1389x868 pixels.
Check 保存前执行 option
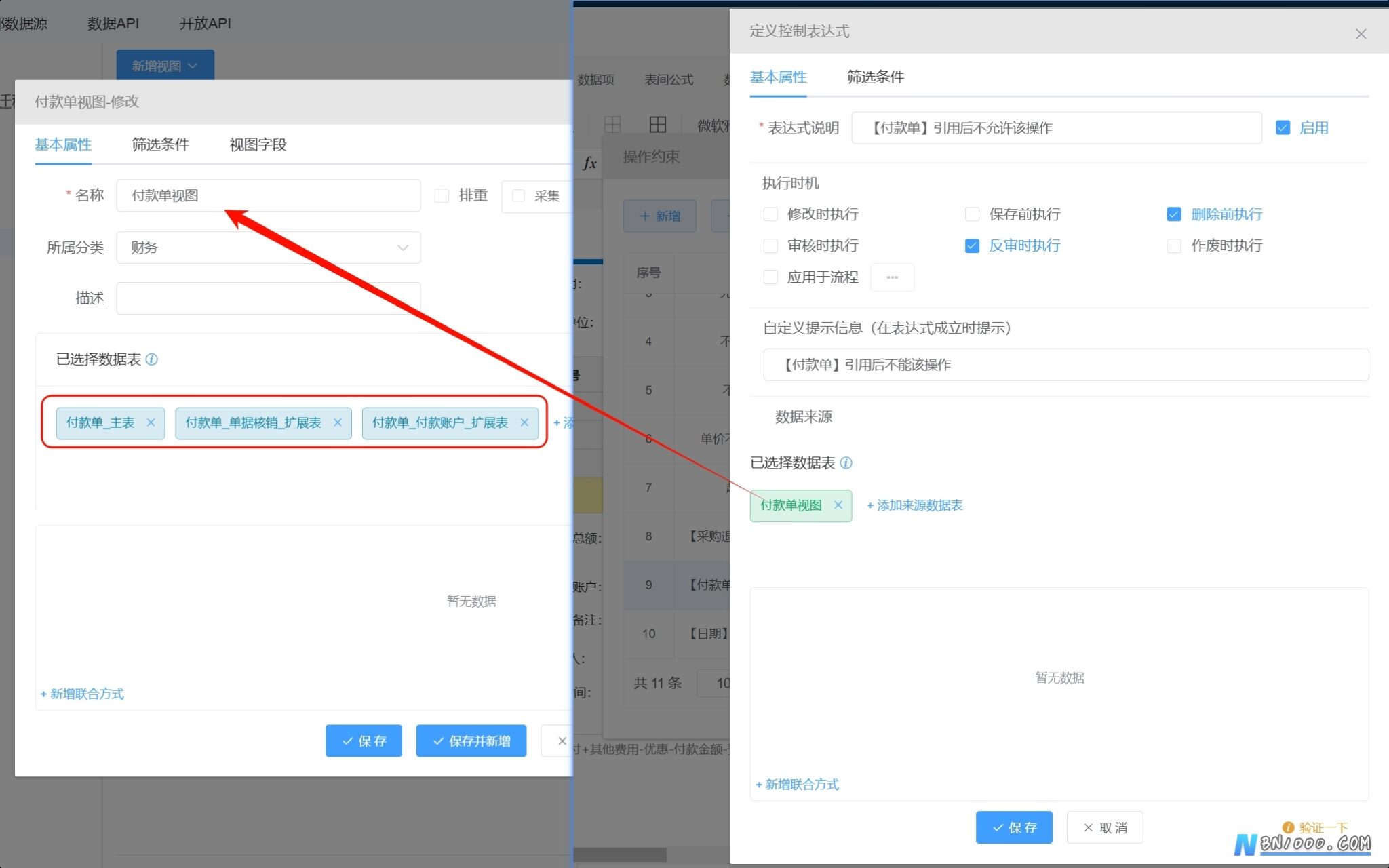(x=972, y=214)
